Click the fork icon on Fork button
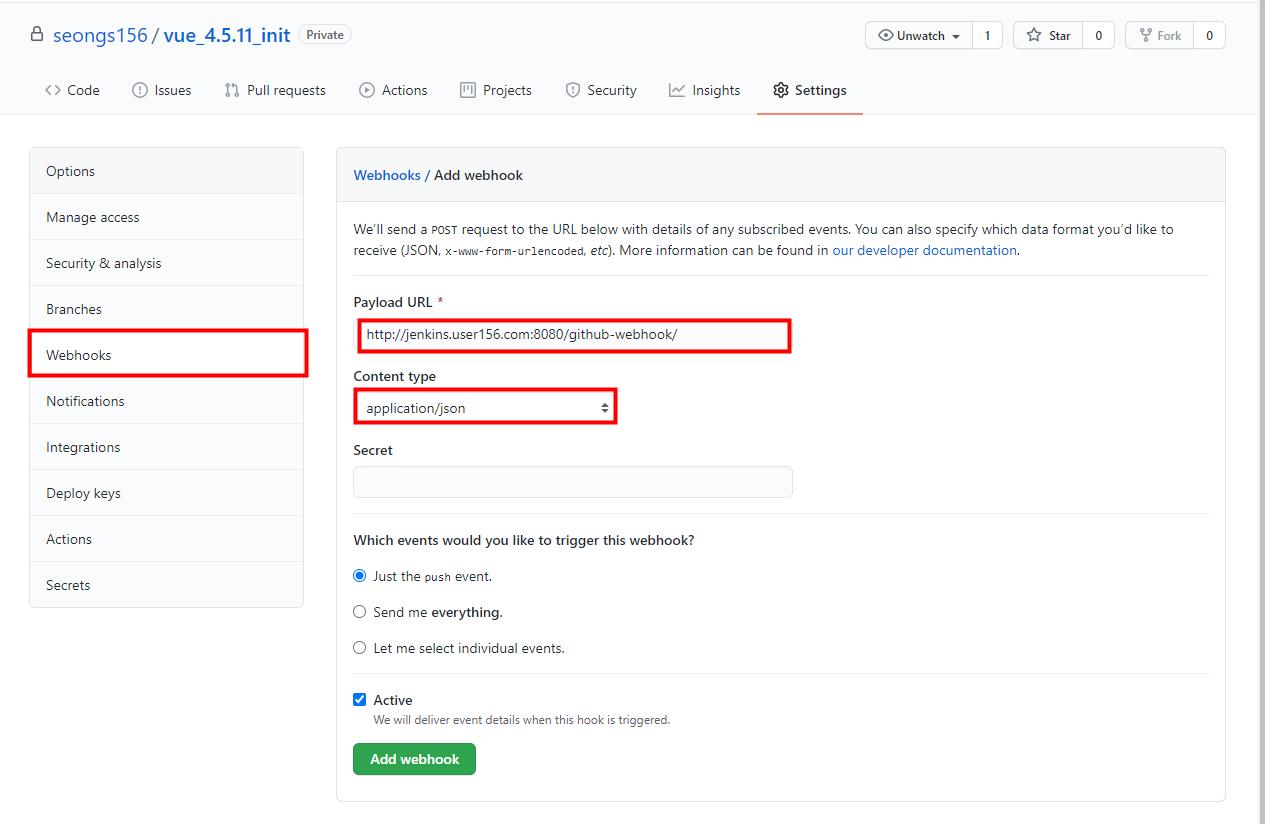The height and width of the screenshot is (824, 1265). click(1146, 35)
